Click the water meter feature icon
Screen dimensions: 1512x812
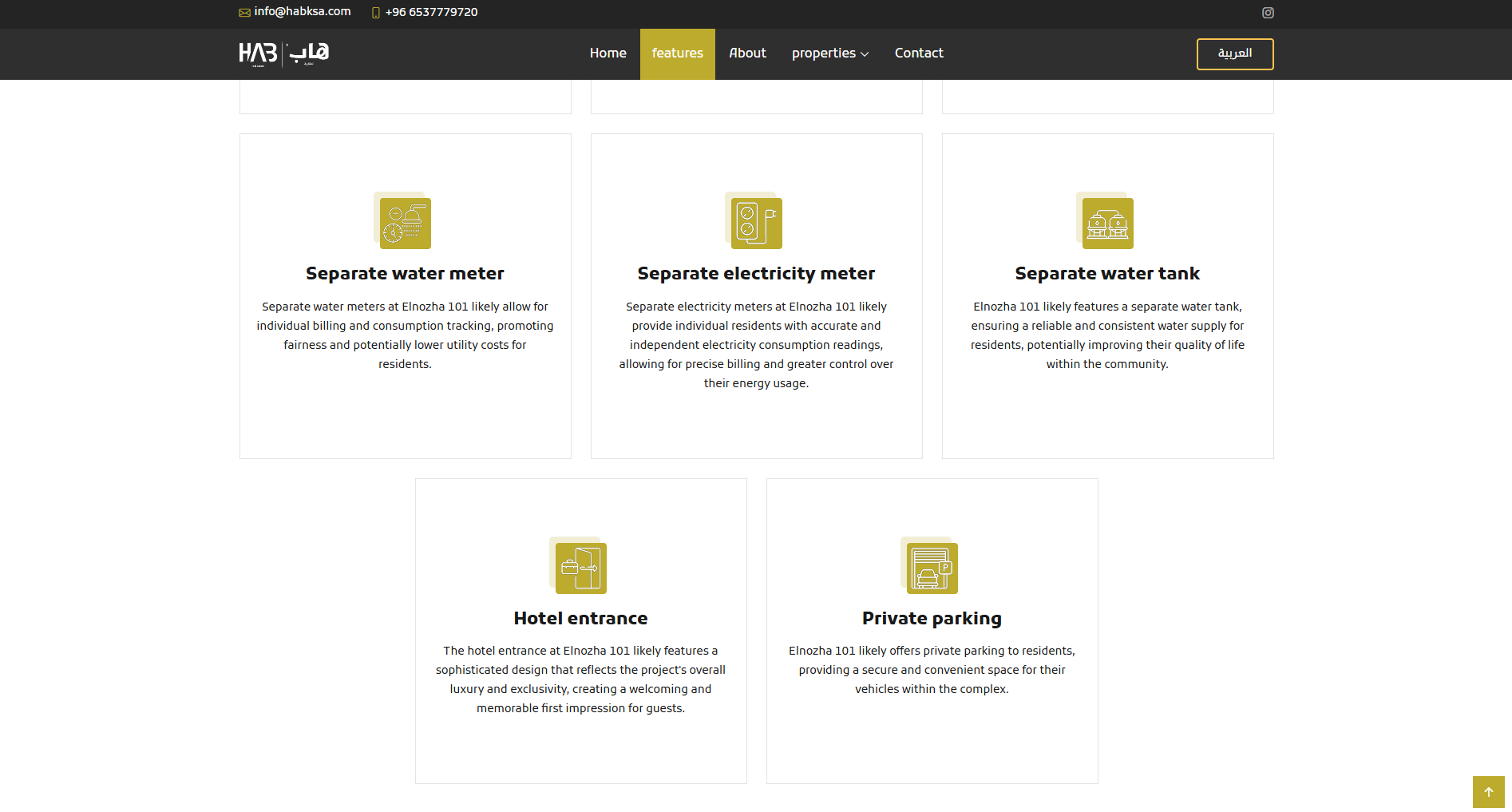[405, 223]
